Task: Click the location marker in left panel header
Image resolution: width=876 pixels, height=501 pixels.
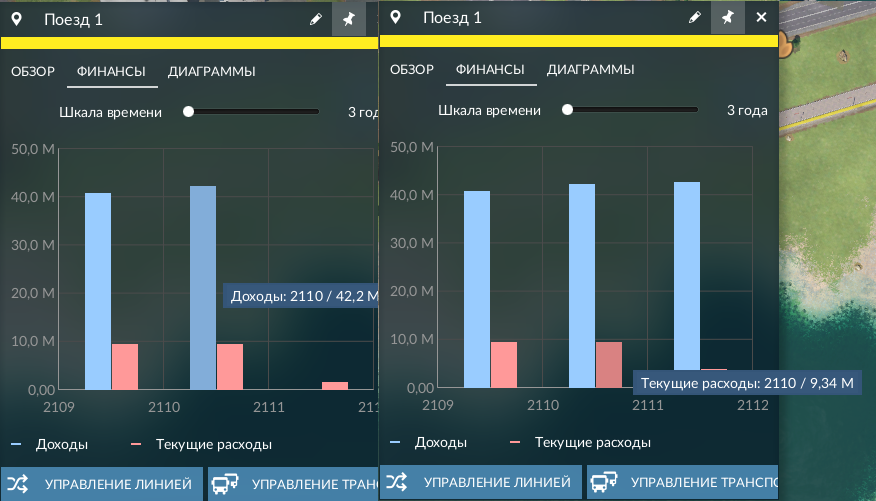Action: click(17, 20)
